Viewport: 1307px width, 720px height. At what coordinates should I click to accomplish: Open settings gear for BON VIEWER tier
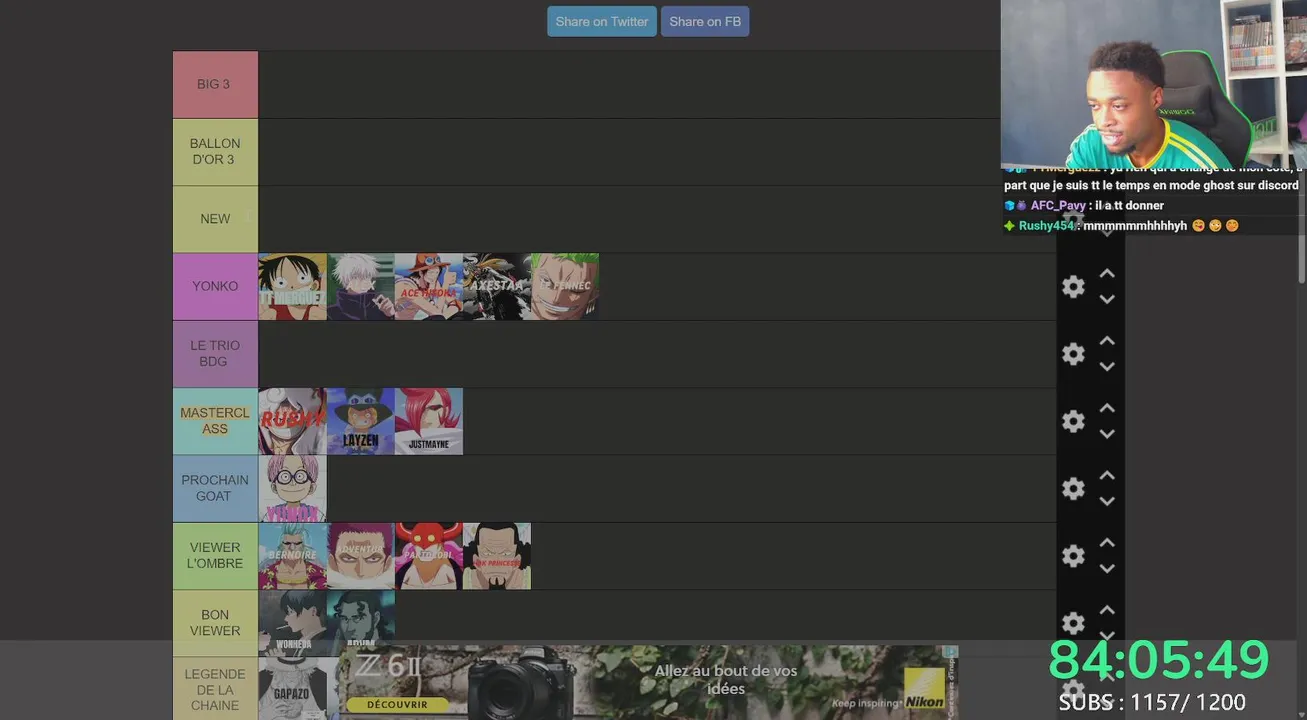coord(1073,623)
